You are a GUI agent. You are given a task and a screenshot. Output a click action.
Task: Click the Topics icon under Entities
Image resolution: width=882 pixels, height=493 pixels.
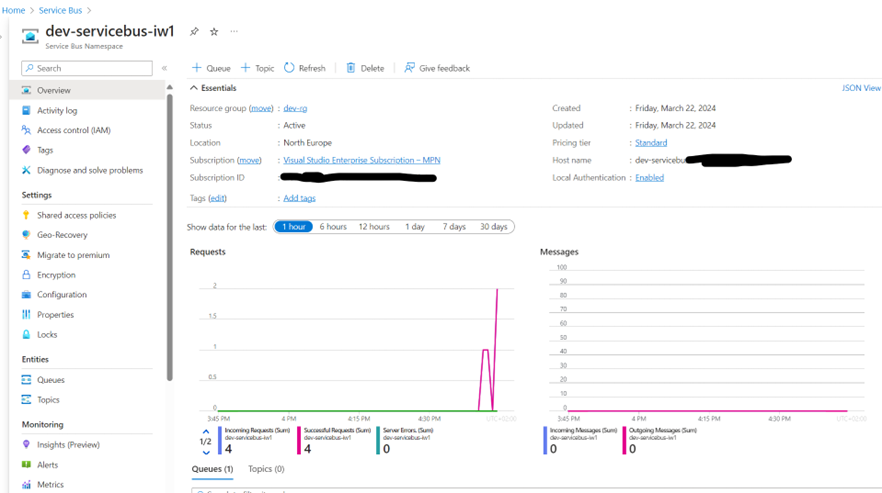26,400
